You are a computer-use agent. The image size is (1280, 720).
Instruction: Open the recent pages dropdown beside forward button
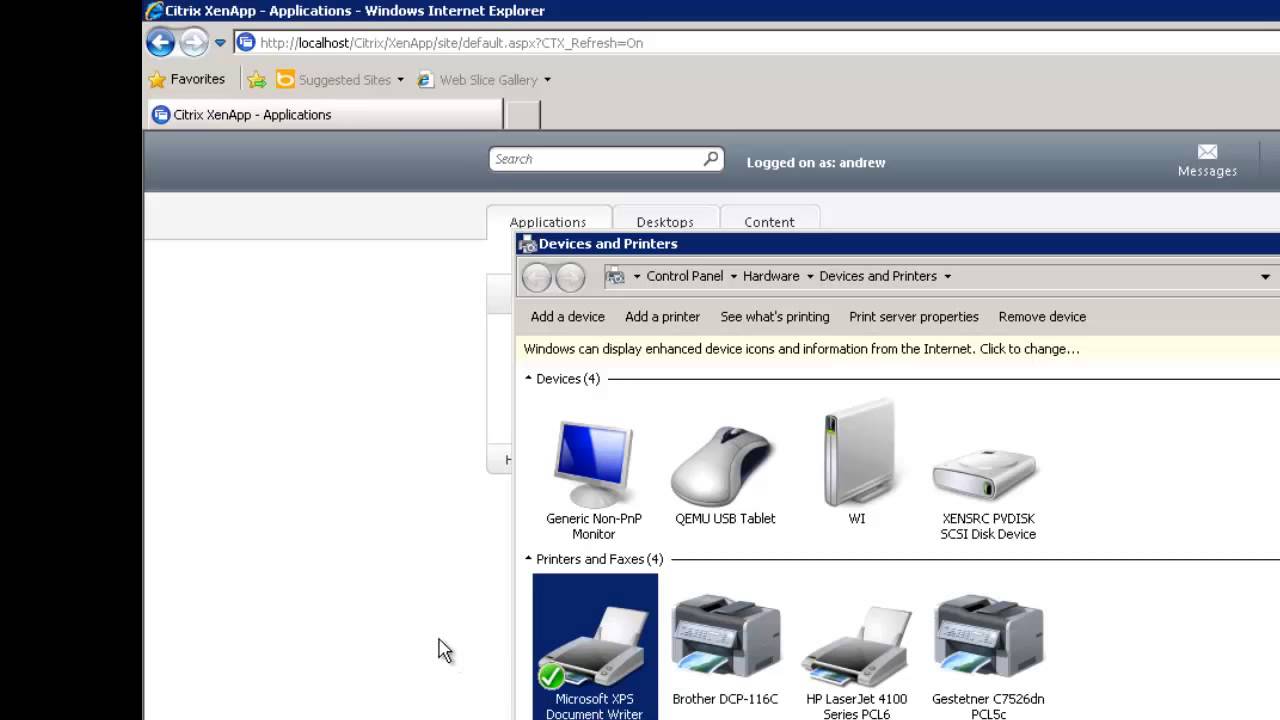pos(220,43)
